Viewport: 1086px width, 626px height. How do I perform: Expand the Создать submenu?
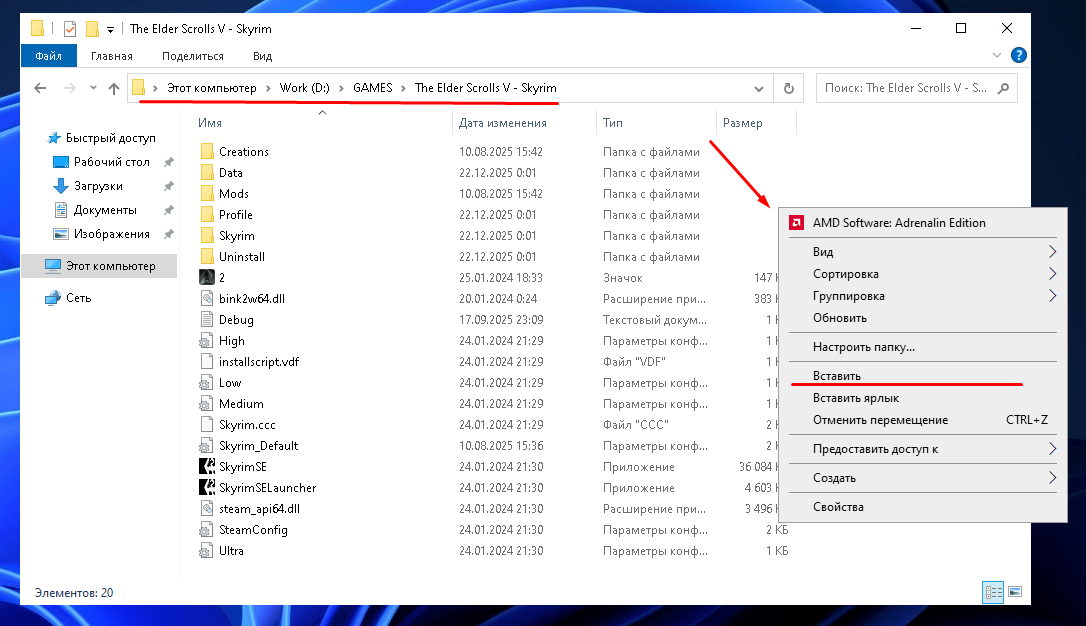coord(1051,478)
